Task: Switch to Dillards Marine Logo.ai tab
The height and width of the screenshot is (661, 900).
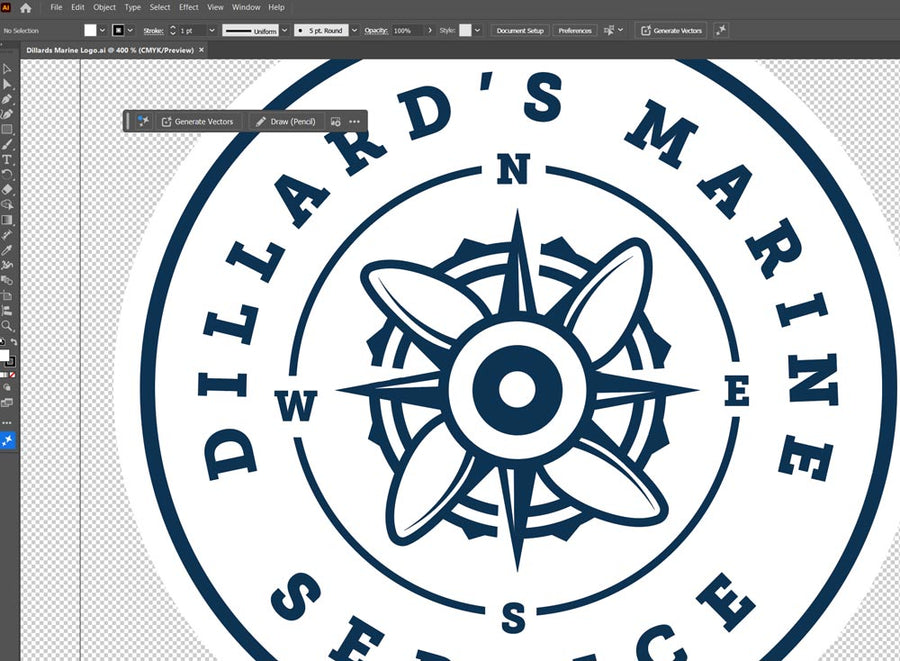Action: click(x=110, y=50)
